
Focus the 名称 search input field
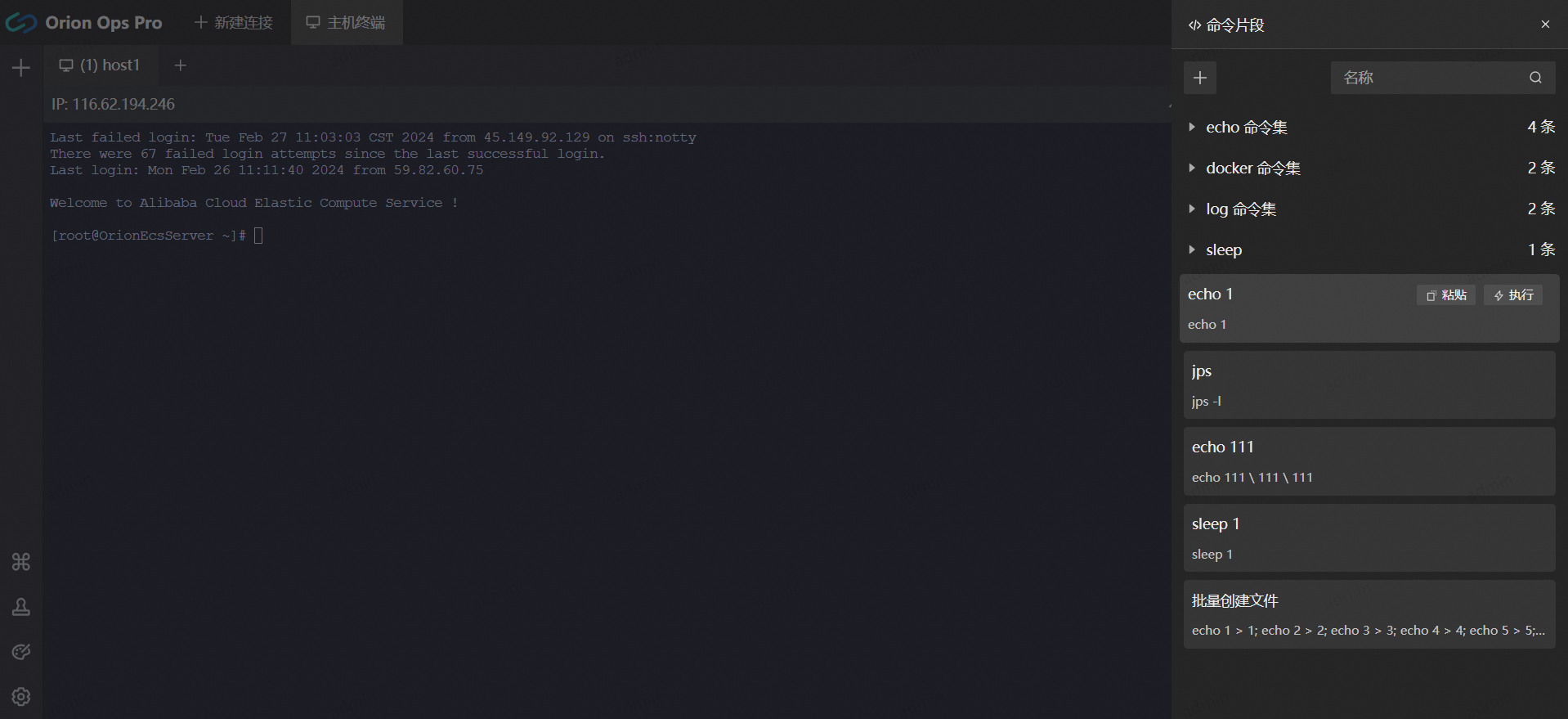coord(1427,78)
